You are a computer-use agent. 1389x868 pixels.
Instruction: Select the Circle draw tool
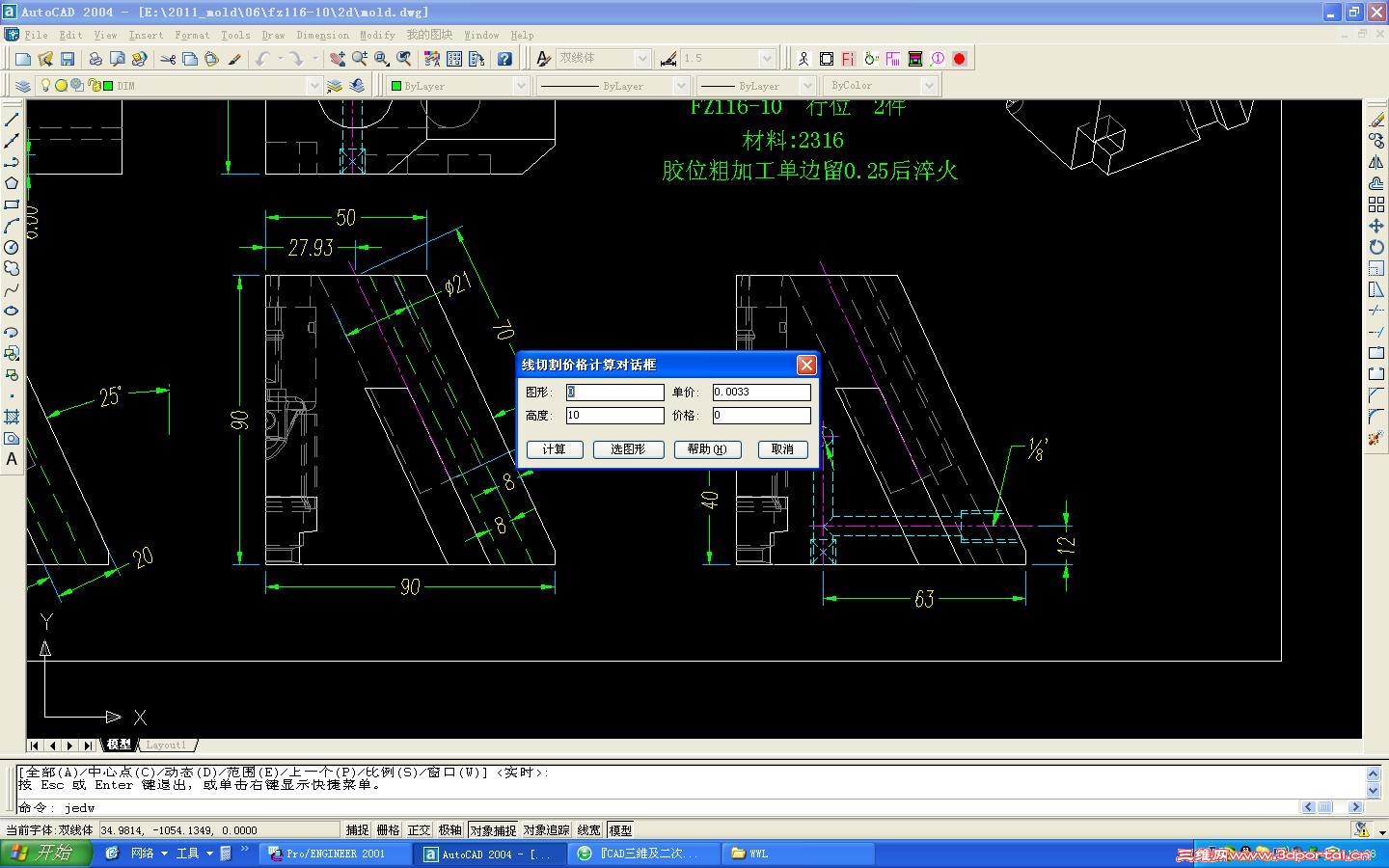pyautogui.click(x=12, y=247)
